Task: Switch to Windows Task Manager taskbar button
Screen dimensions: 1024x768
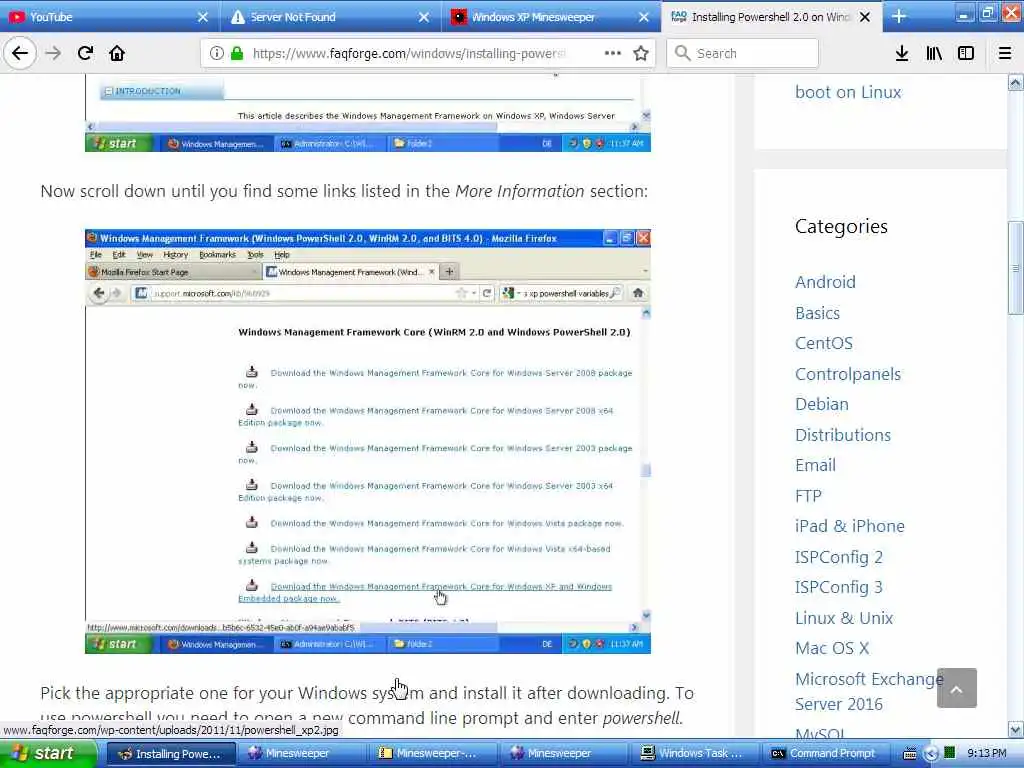Action: [x=694, y=754]
